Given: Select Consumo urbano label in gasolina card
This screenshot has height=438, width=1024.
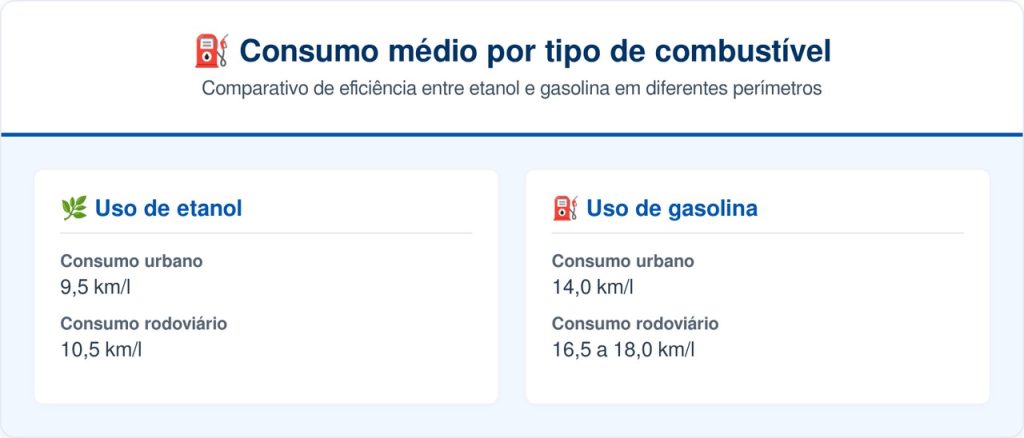Looking at the screenshot, I should (623, 261).
